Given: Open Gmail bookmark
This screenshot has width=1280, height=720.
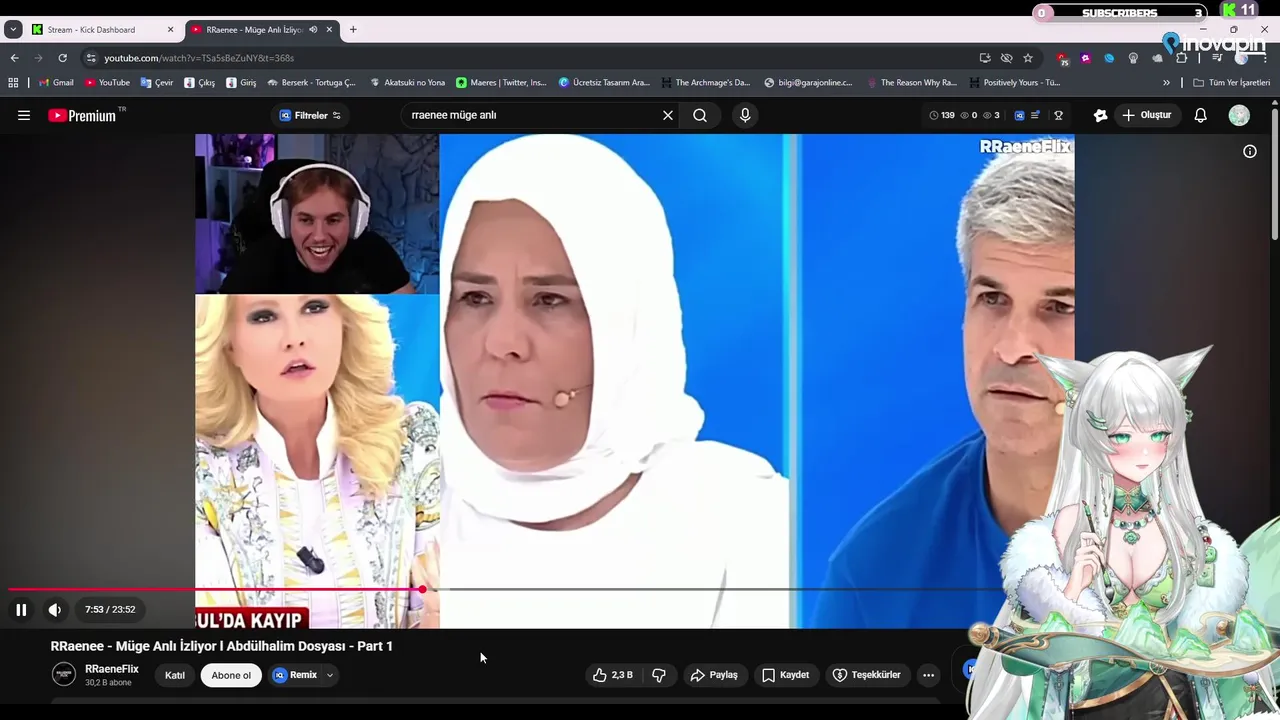Looking at the screenshot, I should [56, 83].
